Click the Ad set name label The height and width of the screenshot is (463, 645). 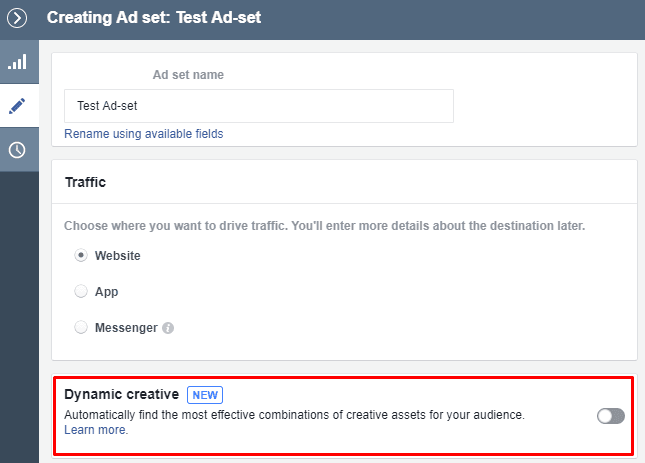(188, 75)
